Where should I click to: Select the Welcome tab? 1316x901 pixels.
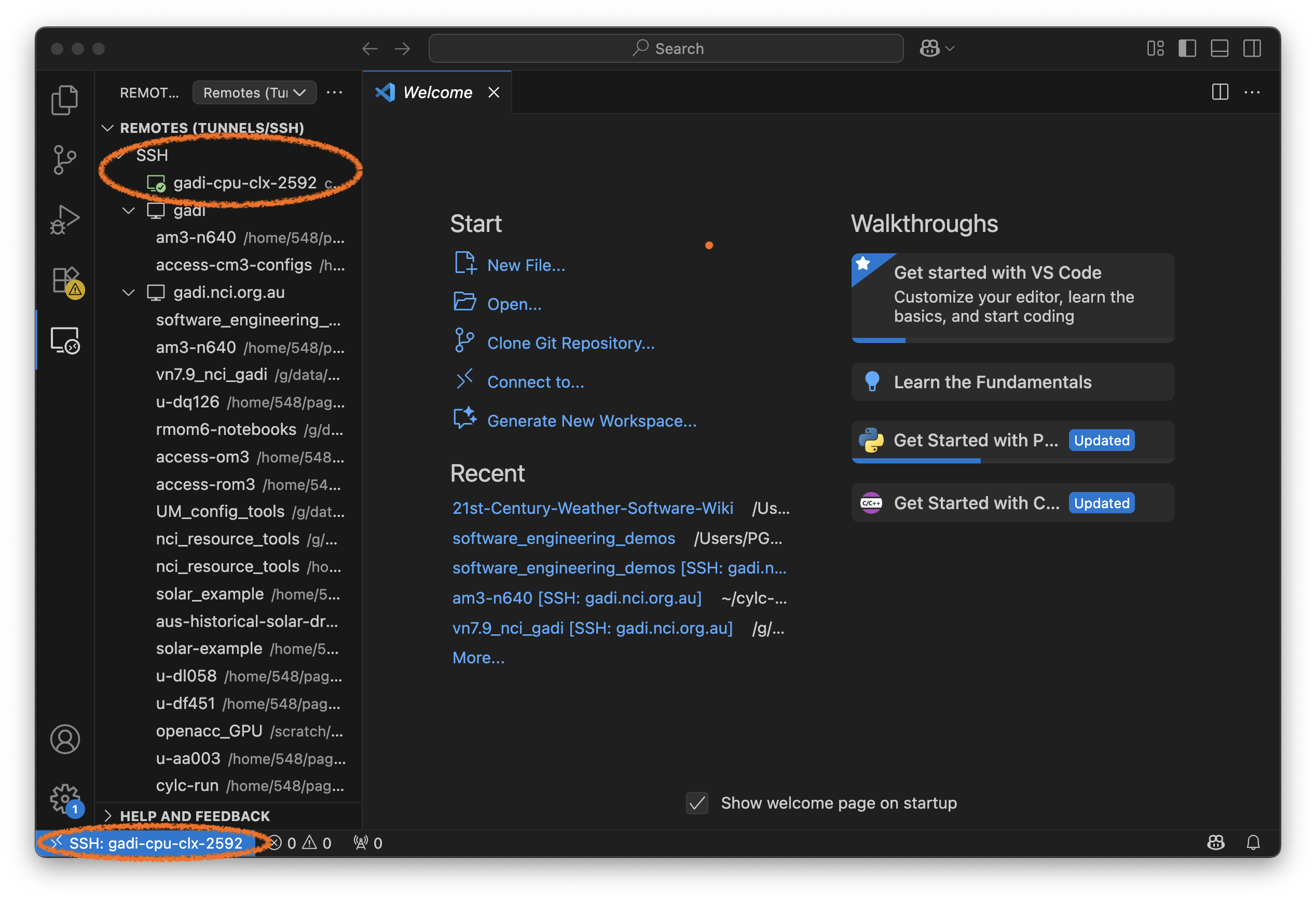[436, 93]
